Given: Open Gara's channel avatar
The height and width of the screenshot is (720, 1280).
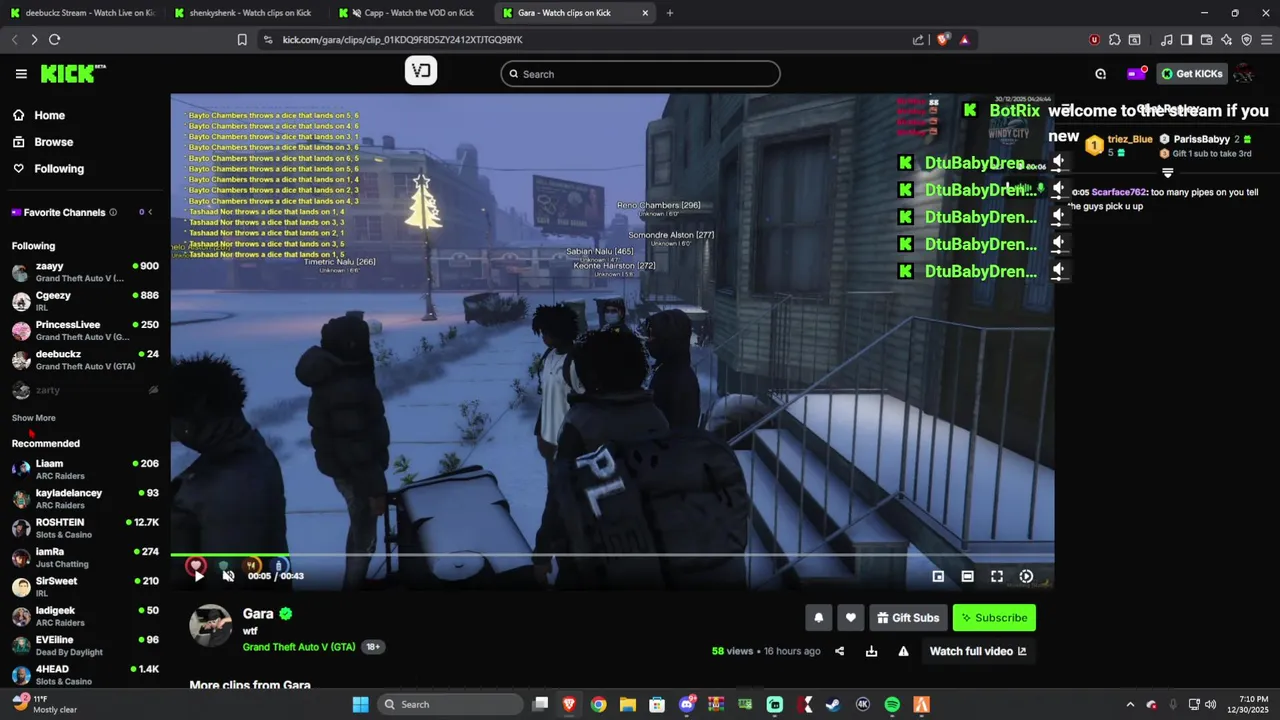Looking at the screenshot, I should point(211,625).
